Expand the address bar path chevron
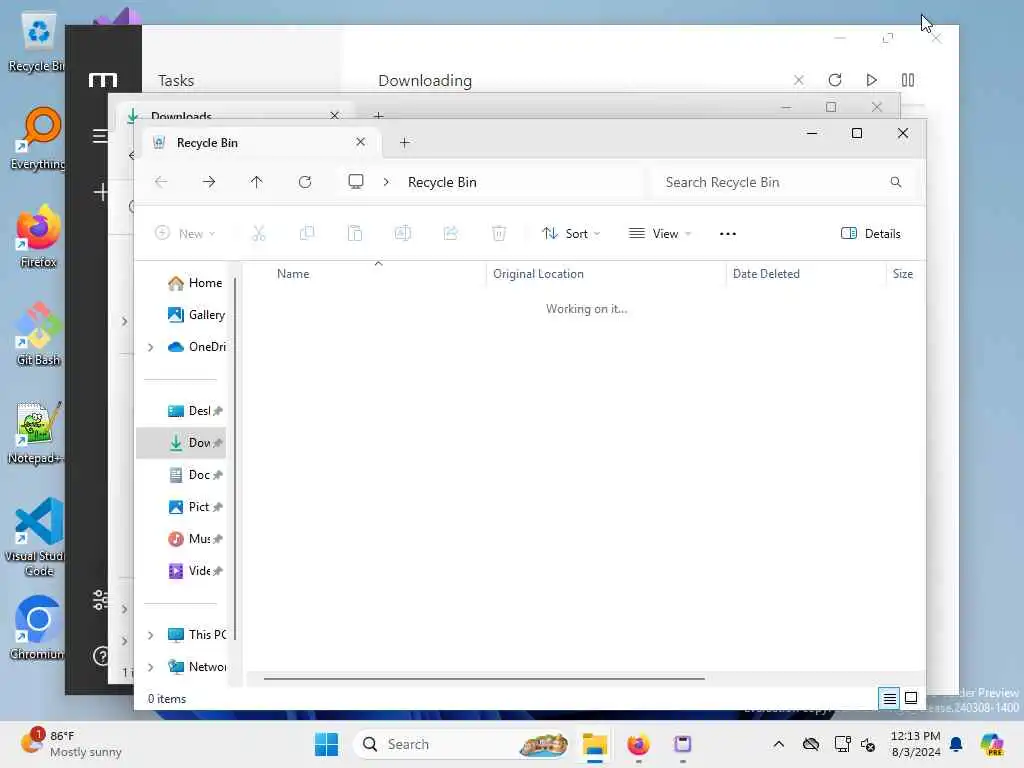The width and height of the screenshot is (1024, 768). [x=386, y=182]
